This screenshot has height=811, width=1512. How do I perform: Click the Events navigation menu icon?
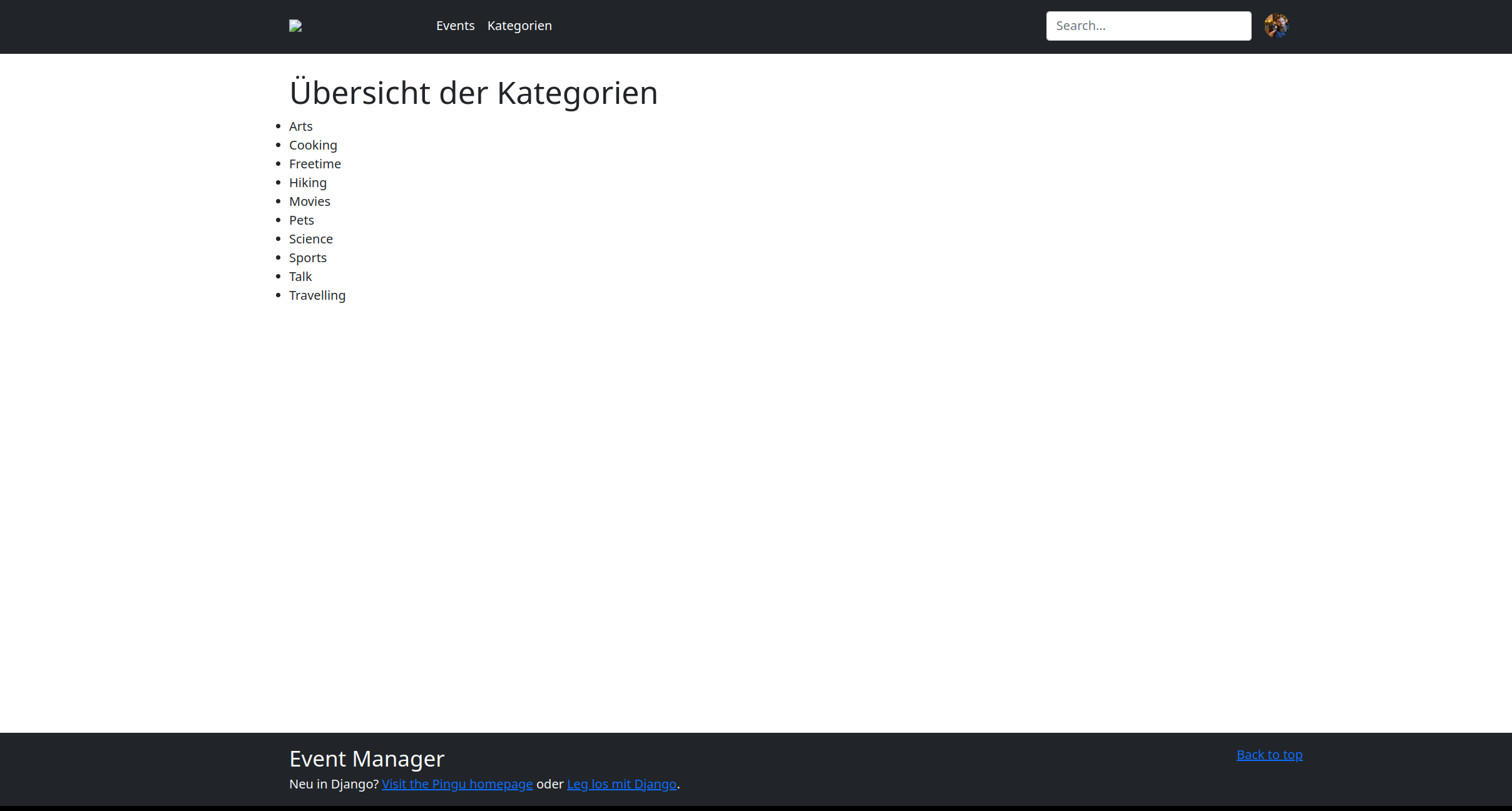point(455,25)
